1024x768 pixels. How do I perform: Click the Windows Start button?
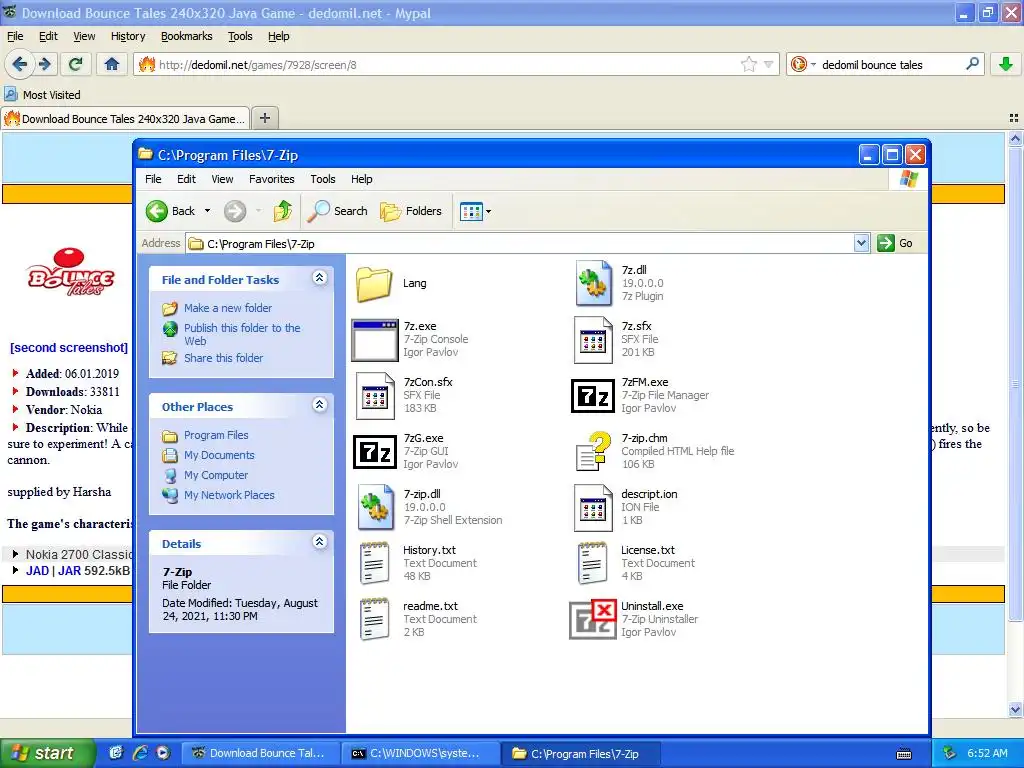(48, 753)
